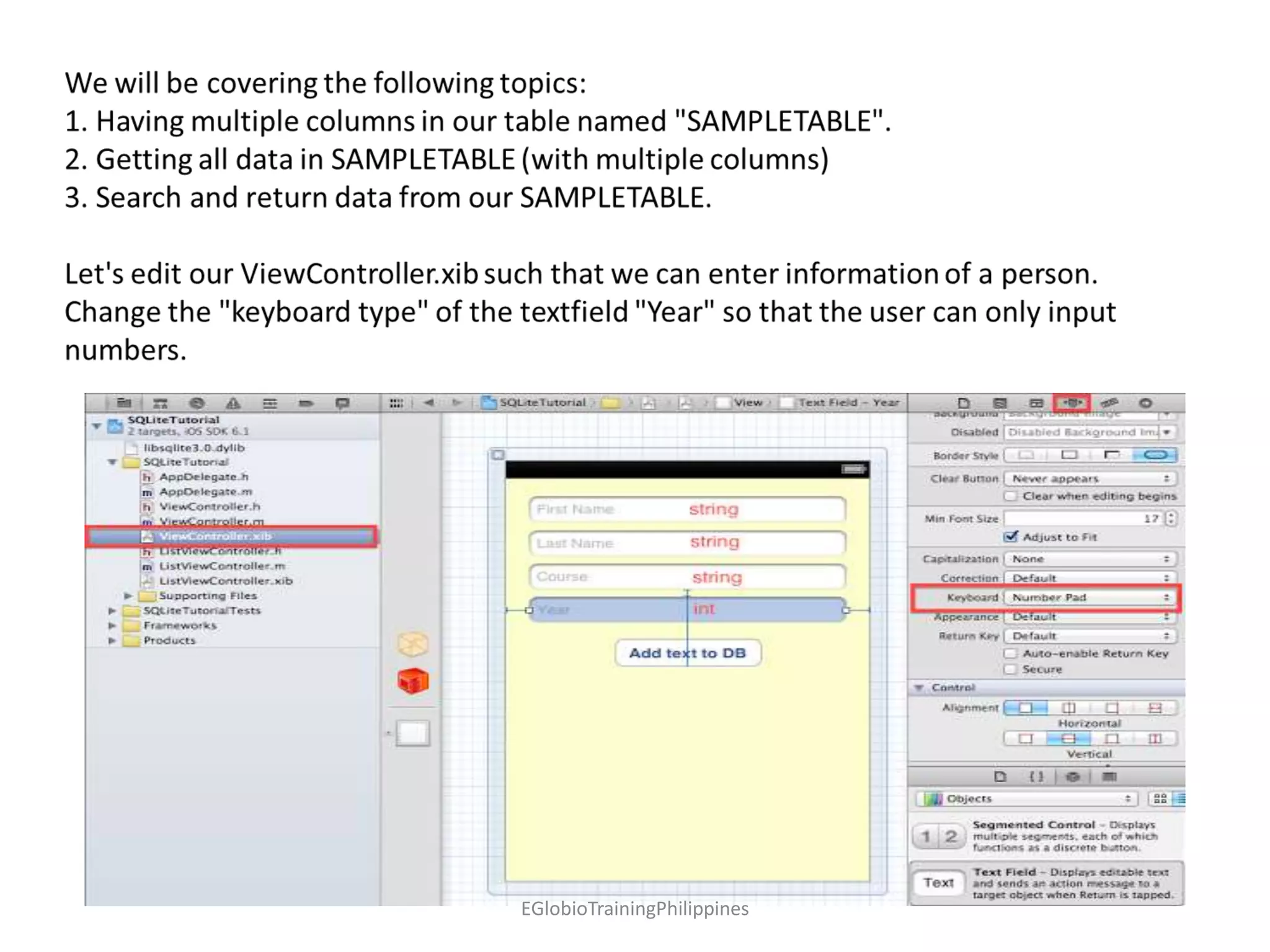Click the Min Font Size stepper
Screen dimensions: 1270x952
[1170, 519]
